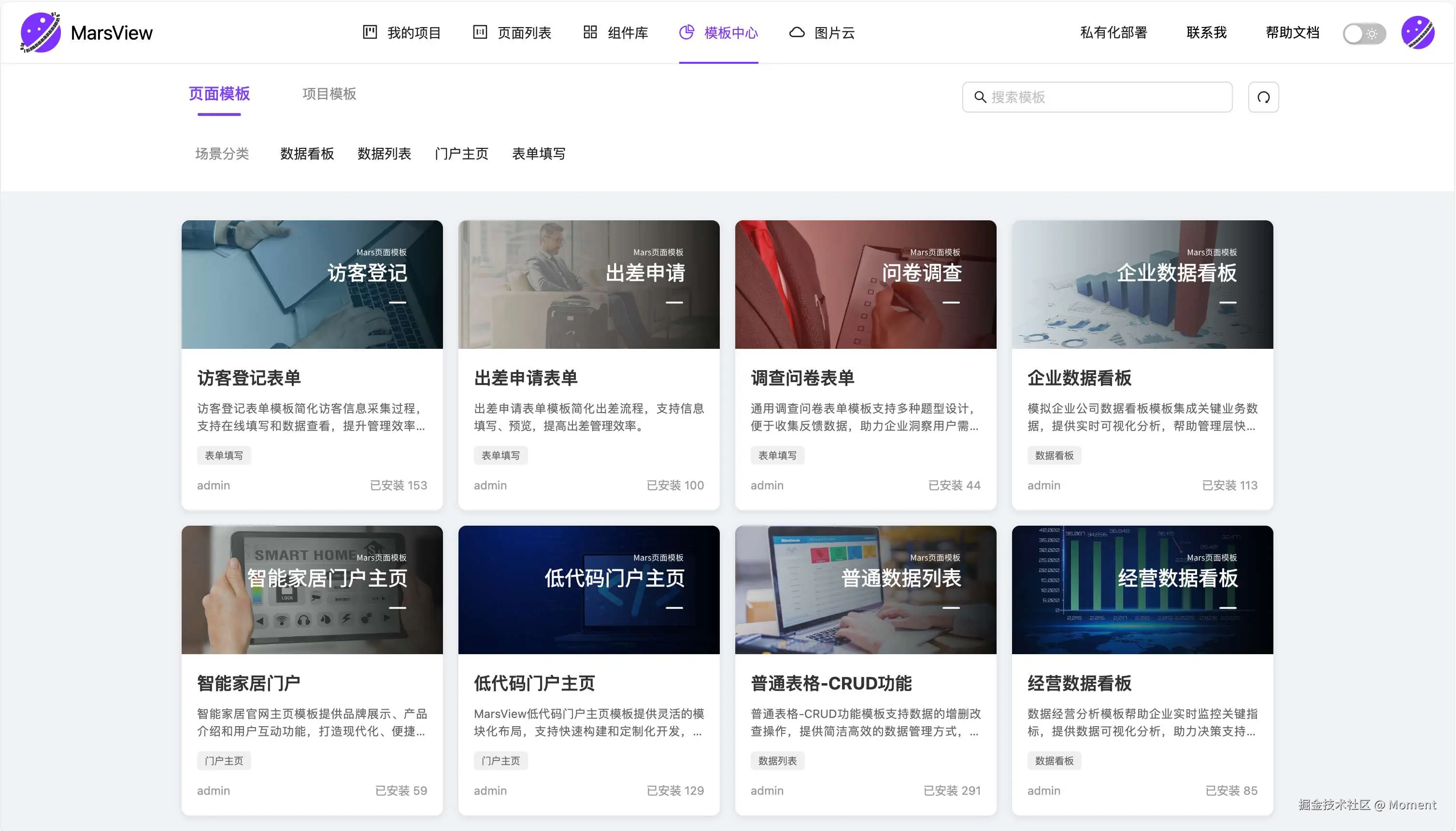Image resolution: width=1456 pixels, height=831 pixels.
Task: Click the 页面列表 nav icon
Action: tap(480, 32)
